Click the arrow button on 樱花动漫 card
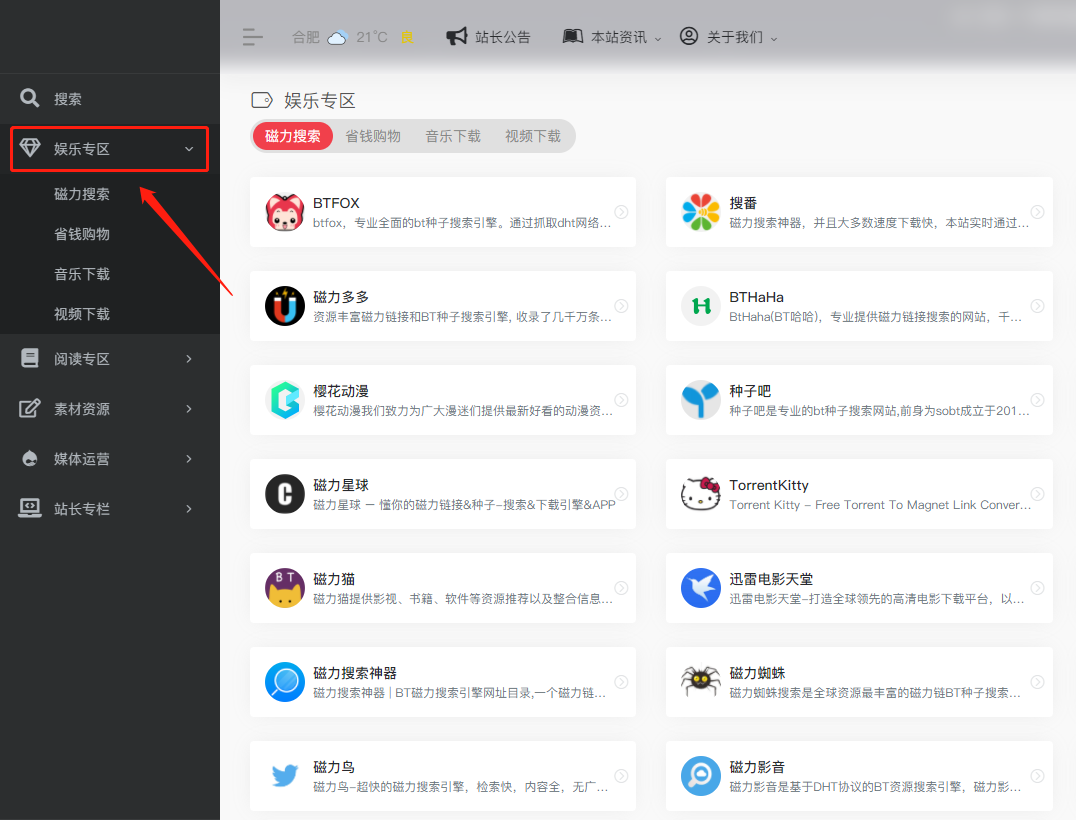The image size is (1076, 820). click(621, 400)
